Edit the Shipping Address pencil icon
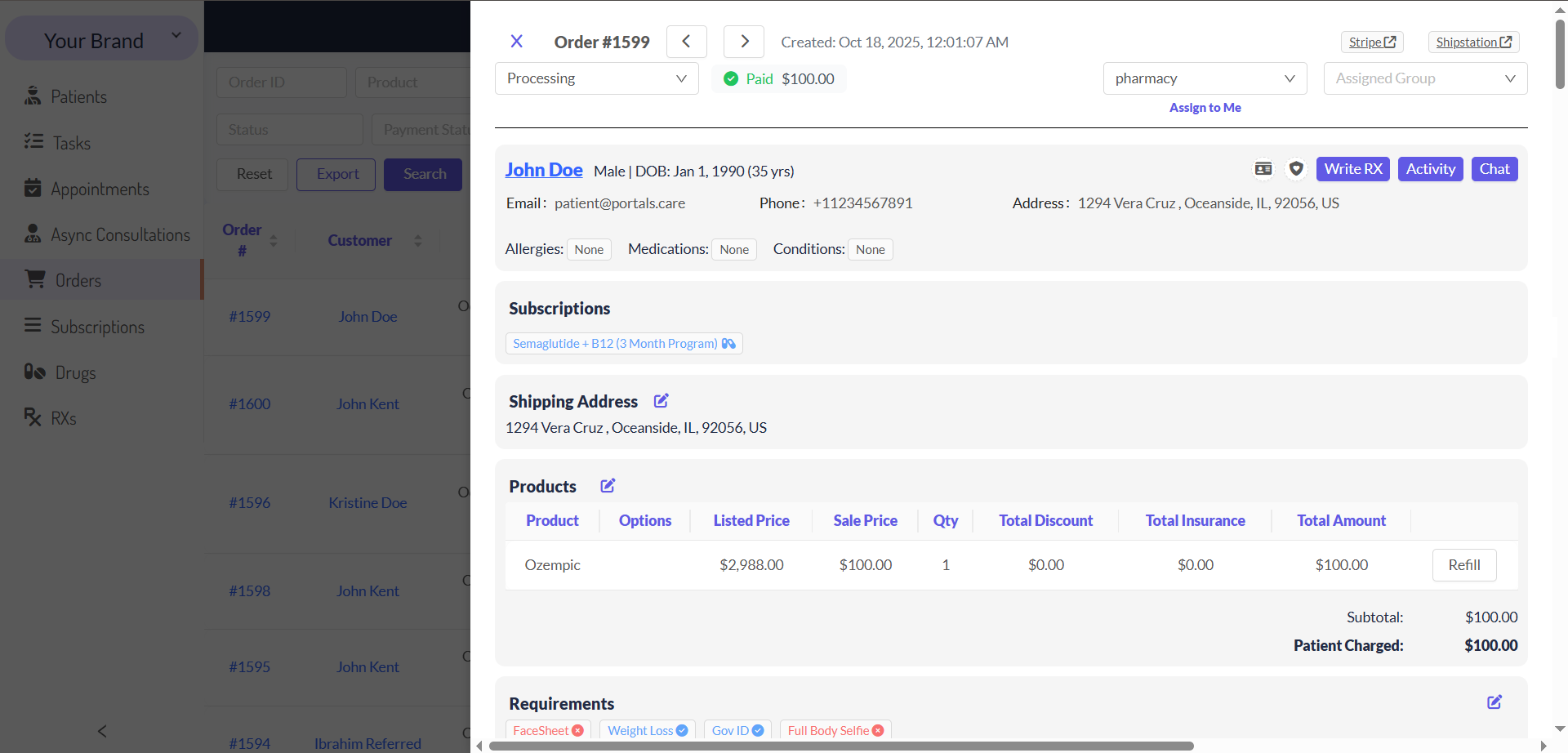1568x753 pixels. pyautogui.click(x=661, y=401)
